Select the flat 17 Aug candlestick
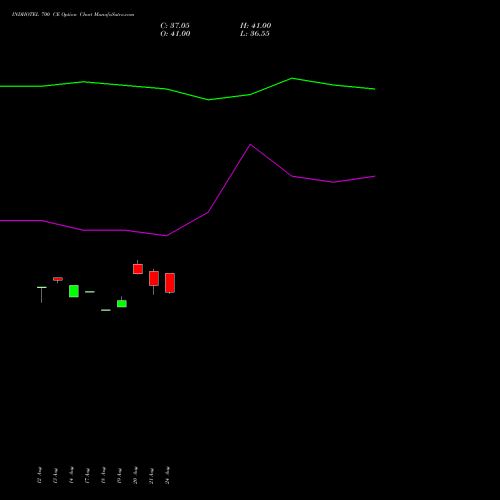 [x=90, y=292]
